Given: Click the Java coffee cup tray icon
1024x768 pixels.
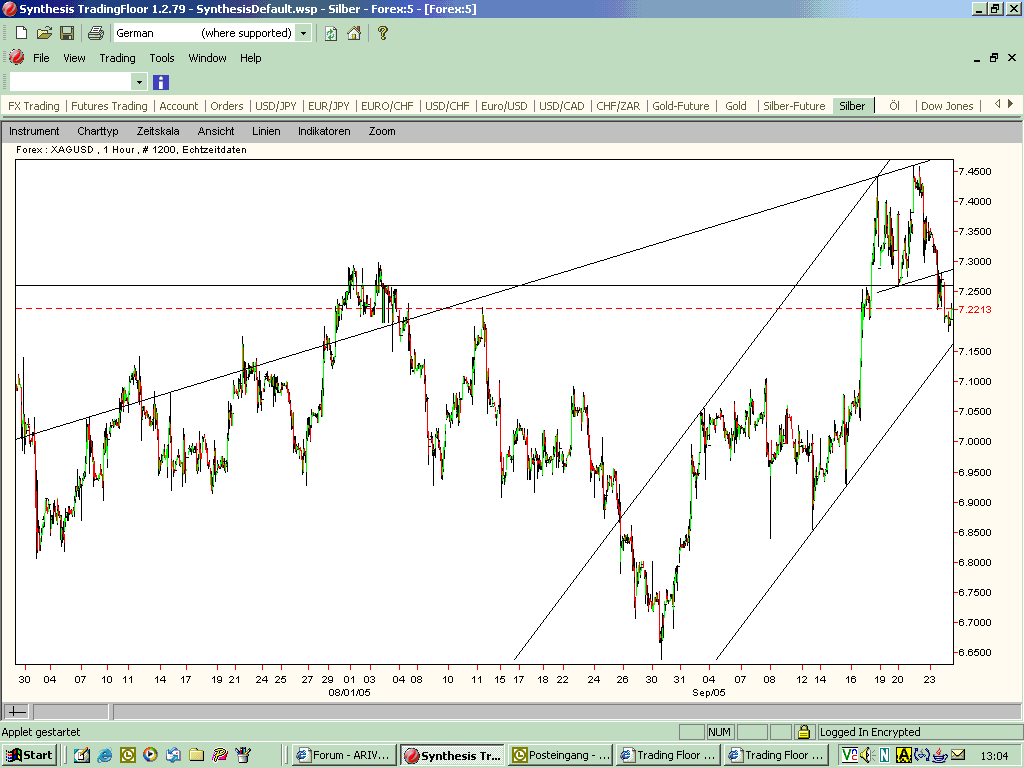Looking at the screenshot, I should click(x=939, y=755).
